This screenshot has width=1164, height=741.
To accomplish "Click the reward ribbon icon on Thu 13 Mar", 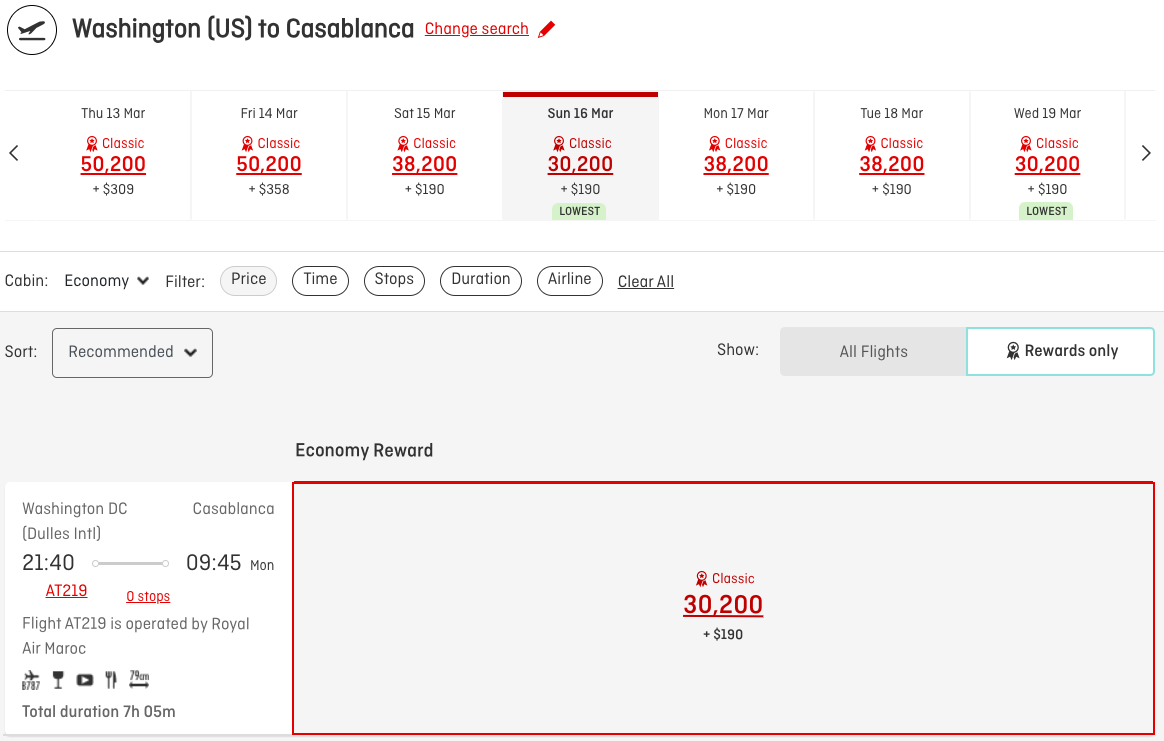I will click(91, 143).
